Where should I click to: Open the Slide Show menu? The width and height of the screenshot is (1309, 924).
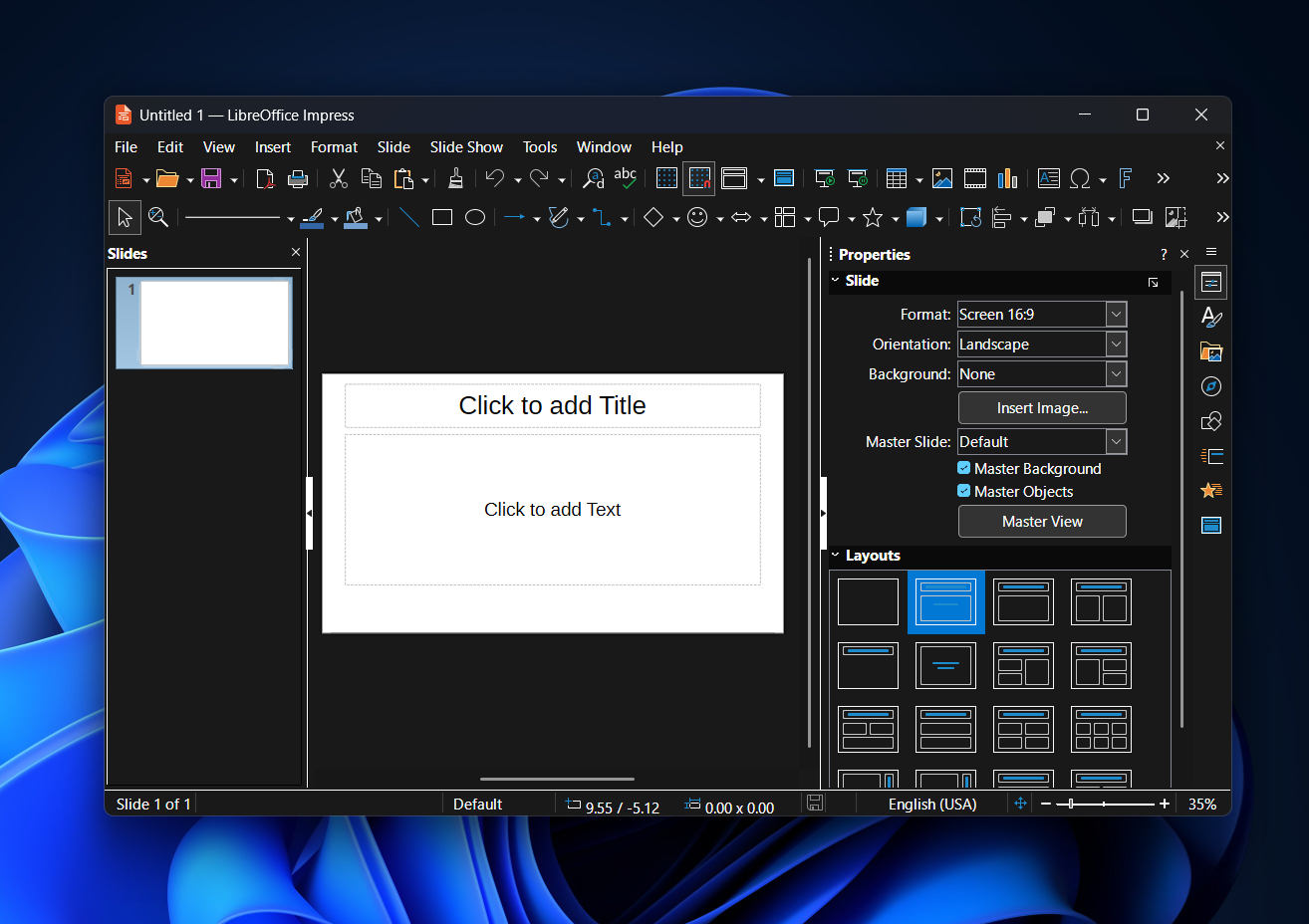[466, 147]
